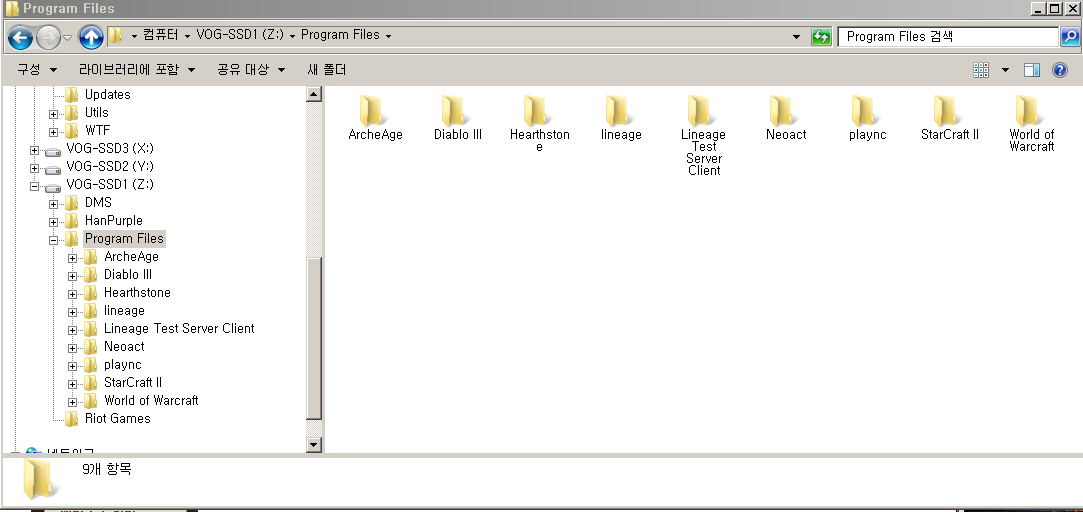Select the Neoact folder icon in file pane
The height and width of the screenshot is (512, 1083).
[x=785, y=111]
